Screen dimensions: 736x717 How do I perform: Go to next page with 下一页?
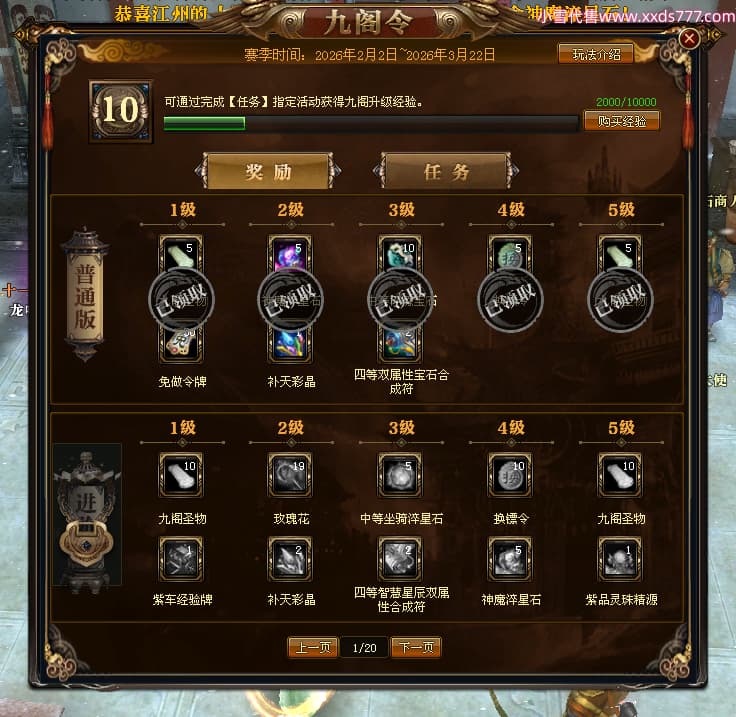416,648
